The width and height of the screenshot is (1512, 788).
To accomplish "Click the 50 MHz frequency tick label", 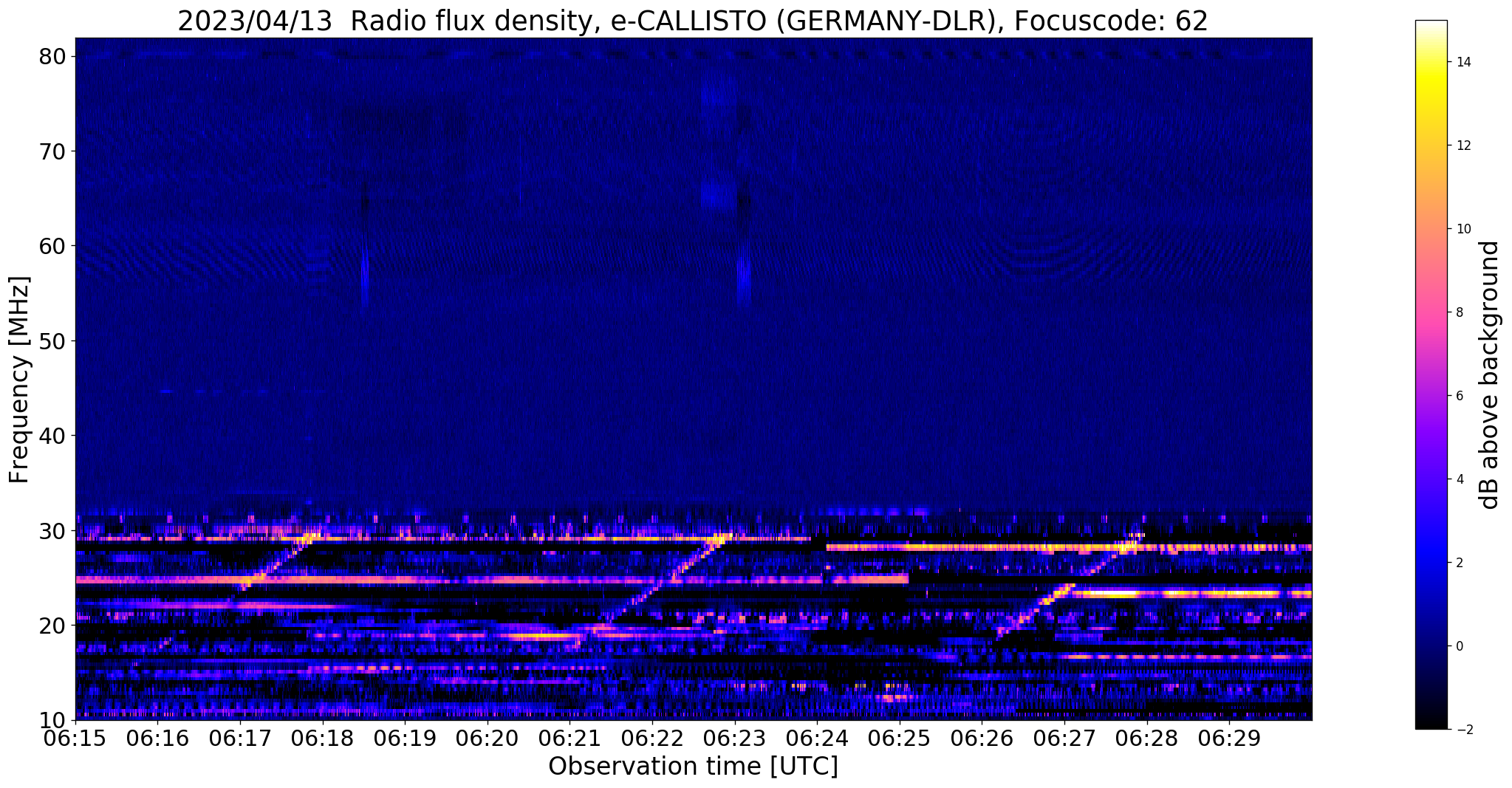I will [x=54, y=341].
